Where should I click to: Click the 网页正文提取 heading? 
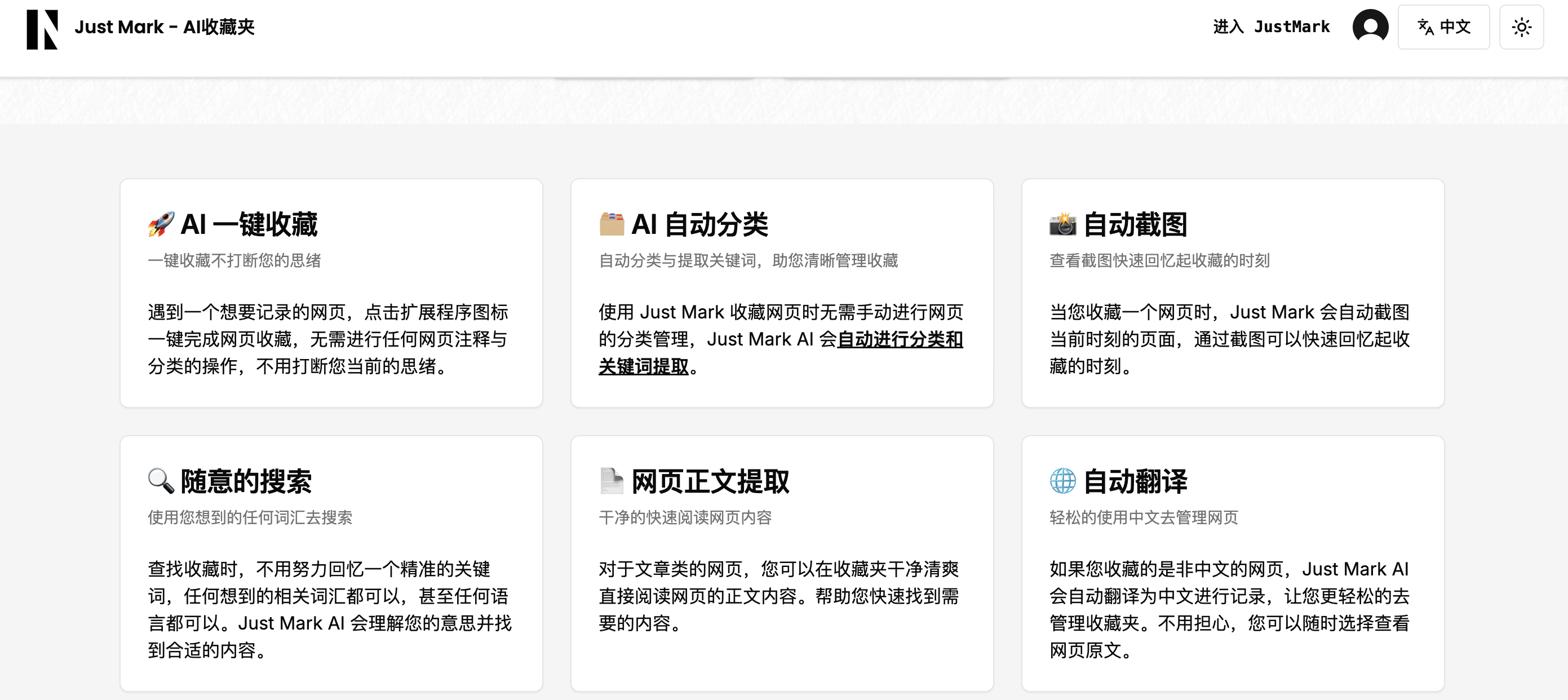[x=710, y=481]
